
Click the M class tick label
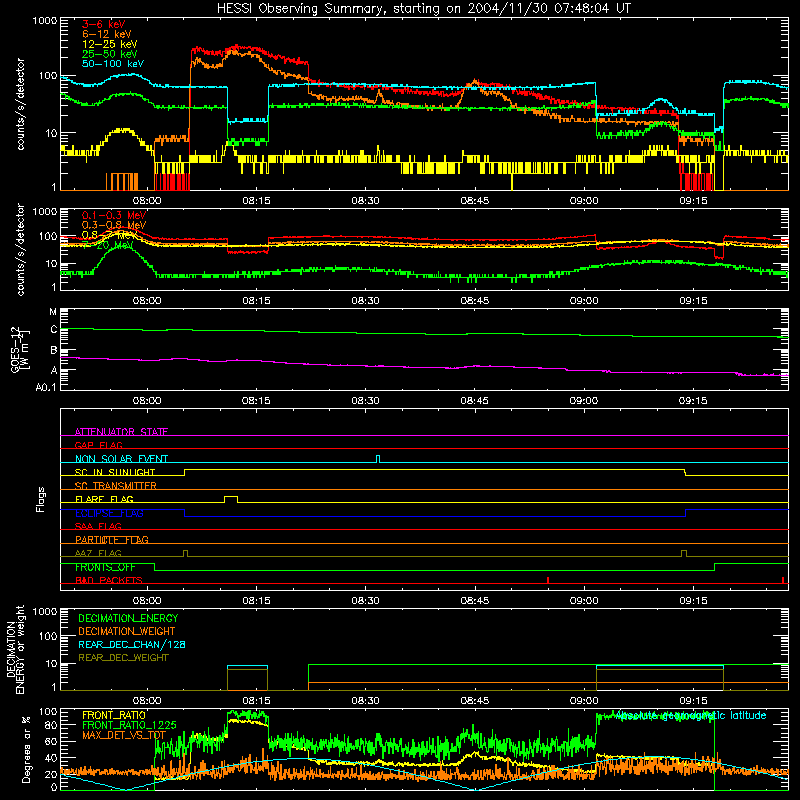pos(53,312)
